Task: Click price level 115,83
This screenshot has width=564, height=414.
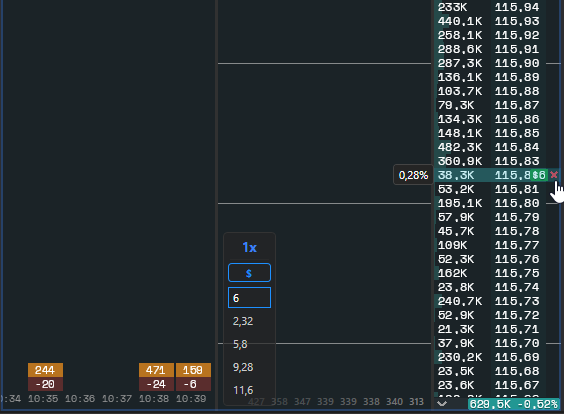Action: 517,161
